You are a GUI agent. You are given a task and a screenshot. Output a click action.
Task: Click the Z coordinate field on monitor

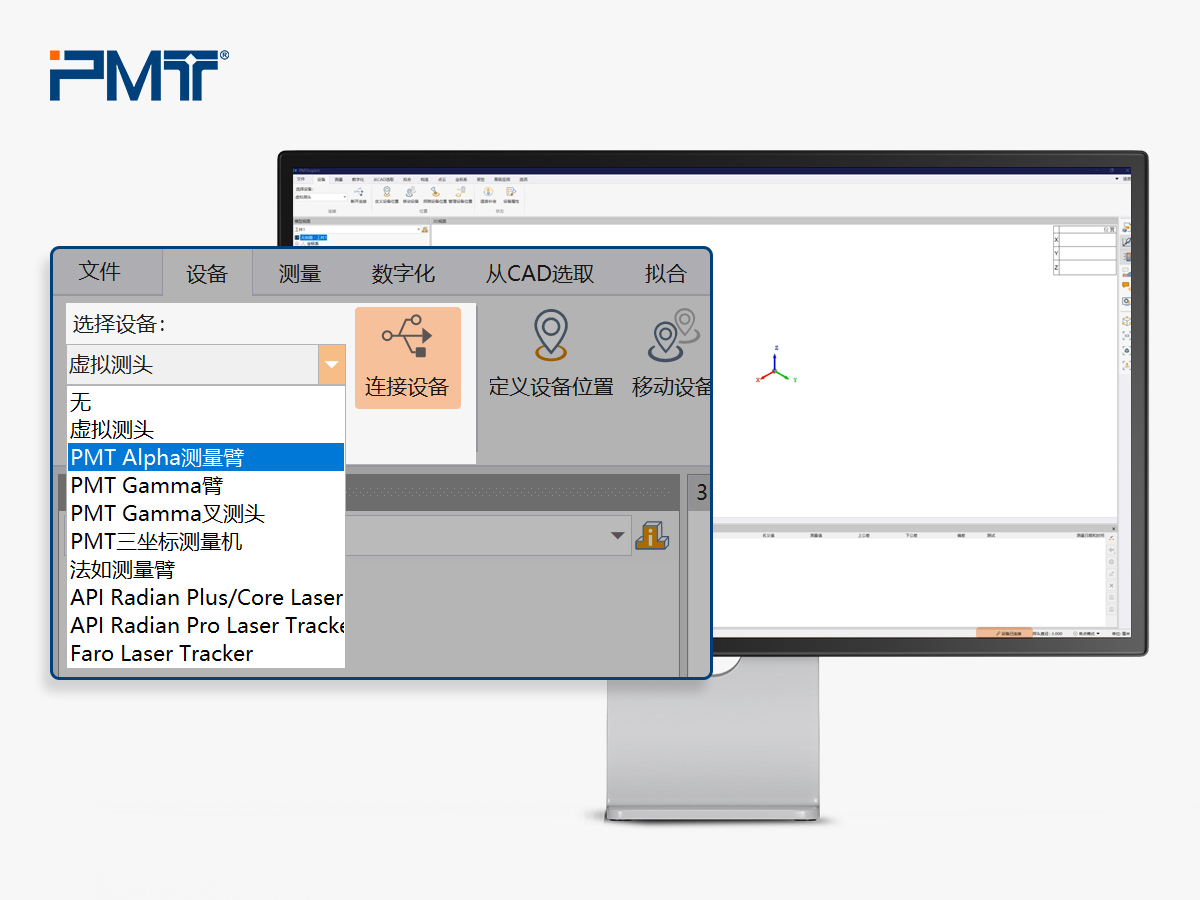[x=1088, y=267]
